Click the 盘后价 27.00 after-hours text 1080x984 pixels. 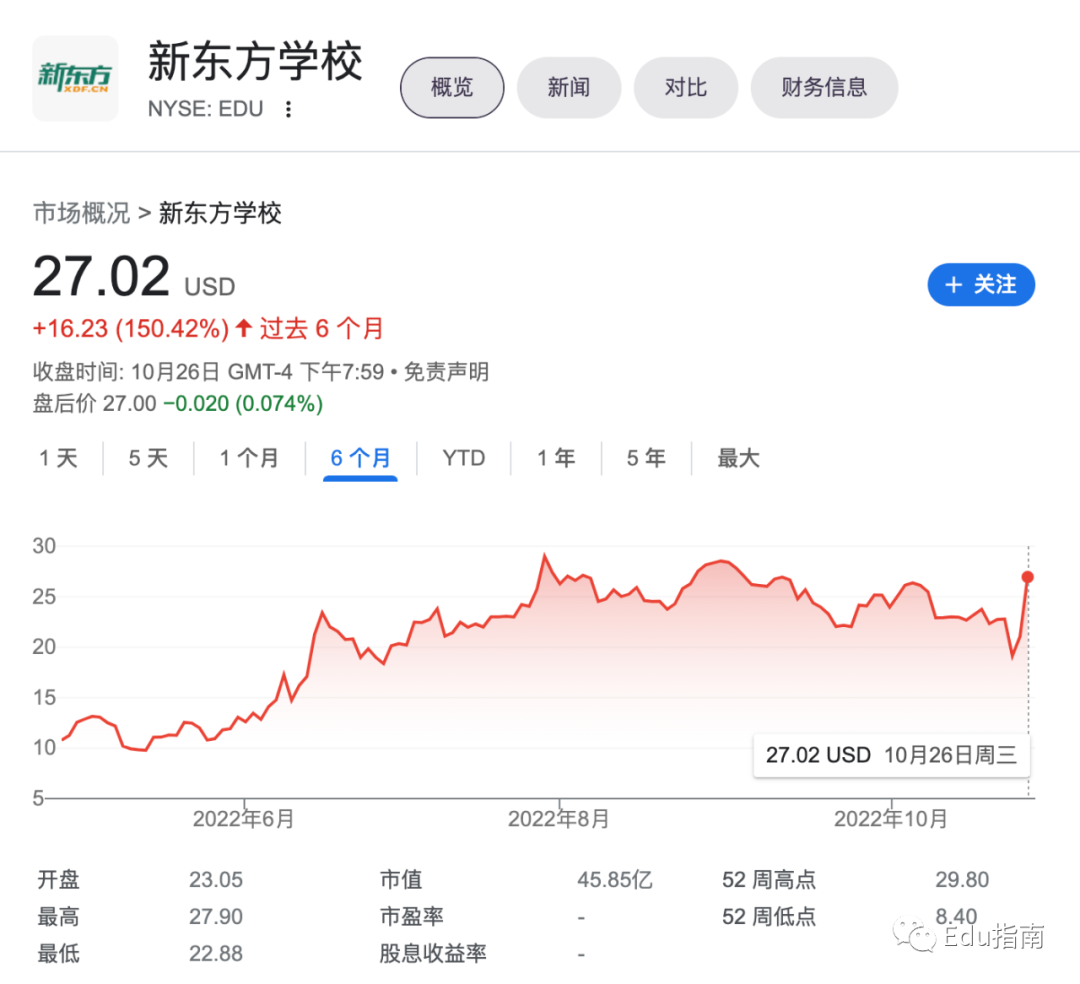[x=94, y=404]
